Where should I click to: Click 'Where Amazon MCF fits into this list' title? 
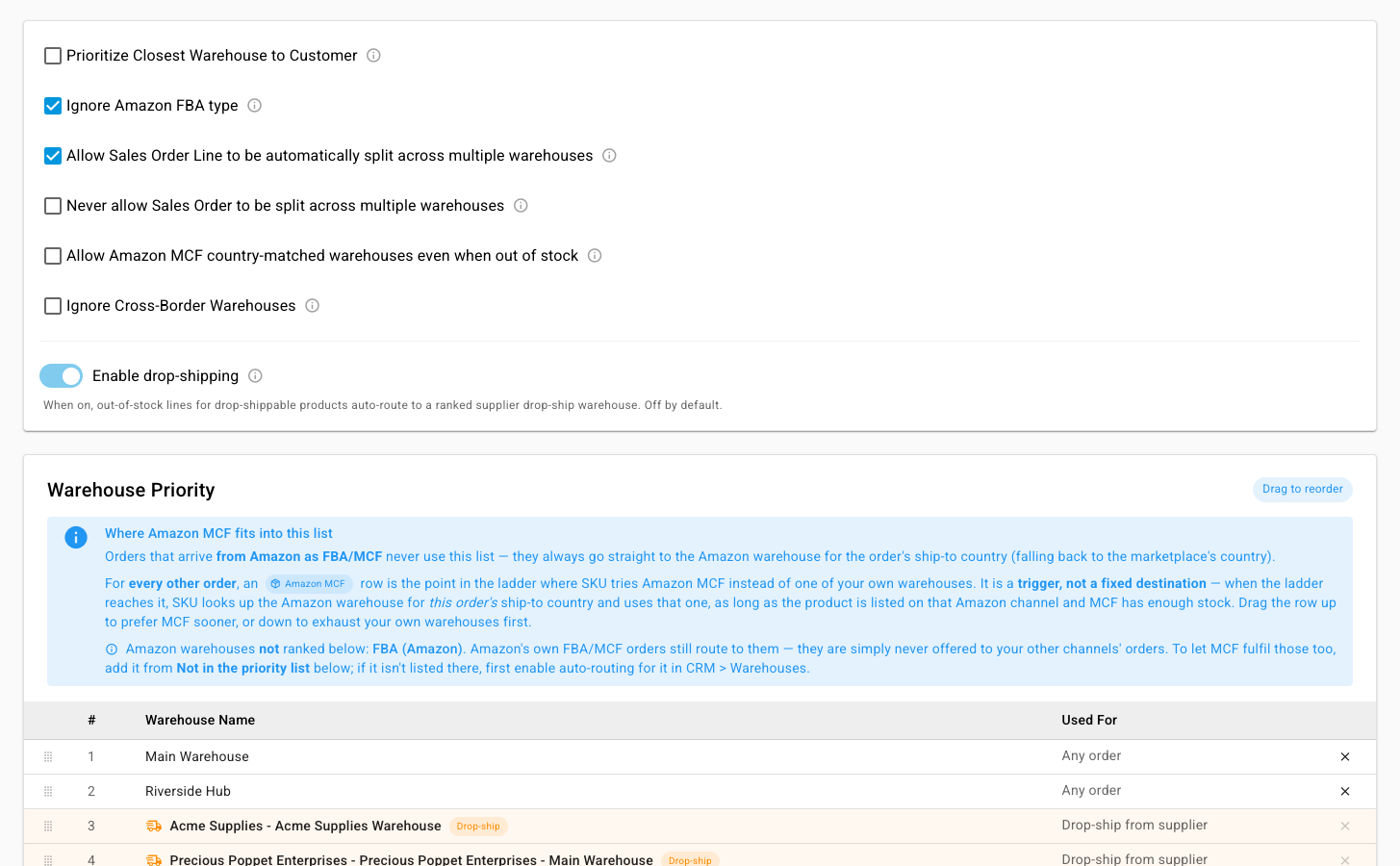coord(218,534)
